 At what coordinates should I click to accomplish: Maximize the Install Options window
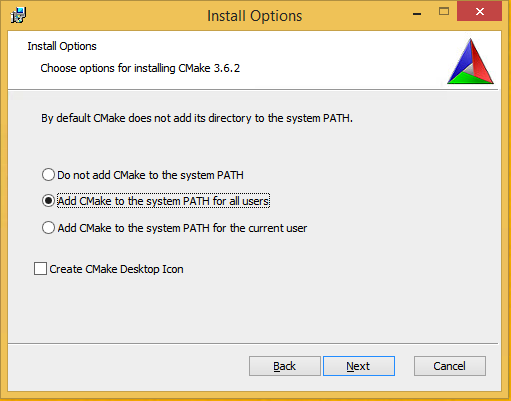tap(444, 12)
